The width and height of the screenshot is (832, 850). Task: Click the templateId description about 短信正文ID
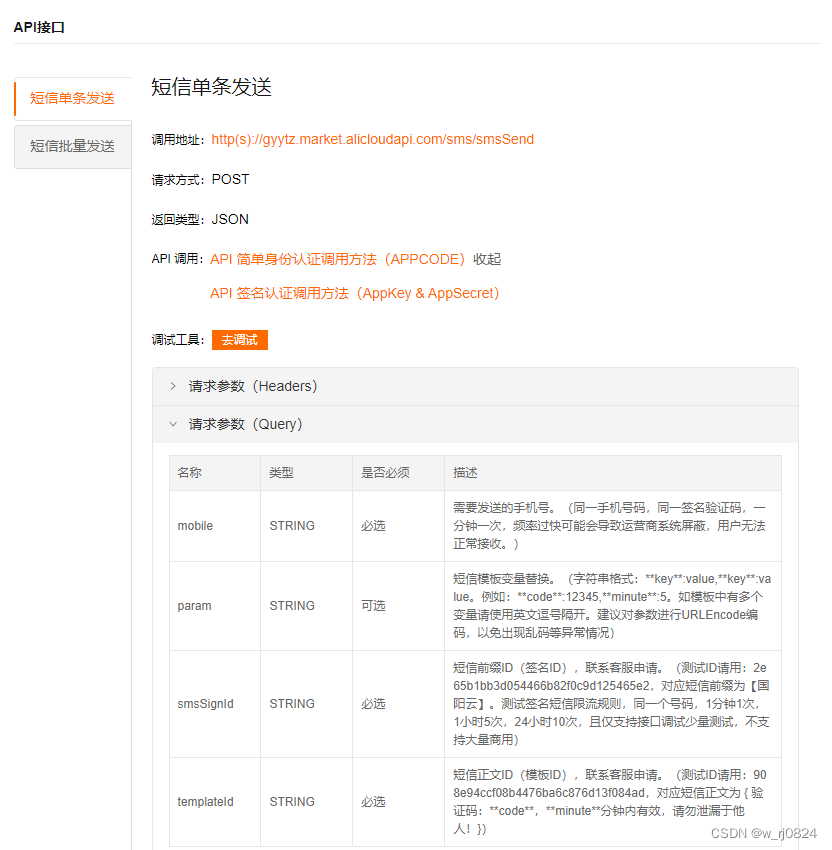(610, 802)
